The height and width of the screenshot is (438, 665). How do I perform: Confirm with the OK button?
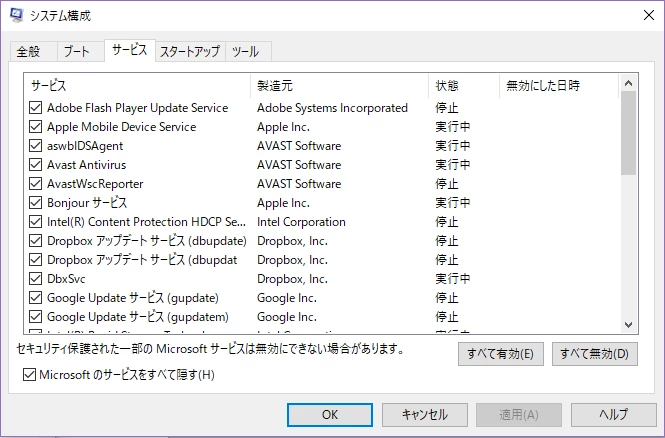pos(330,415)
